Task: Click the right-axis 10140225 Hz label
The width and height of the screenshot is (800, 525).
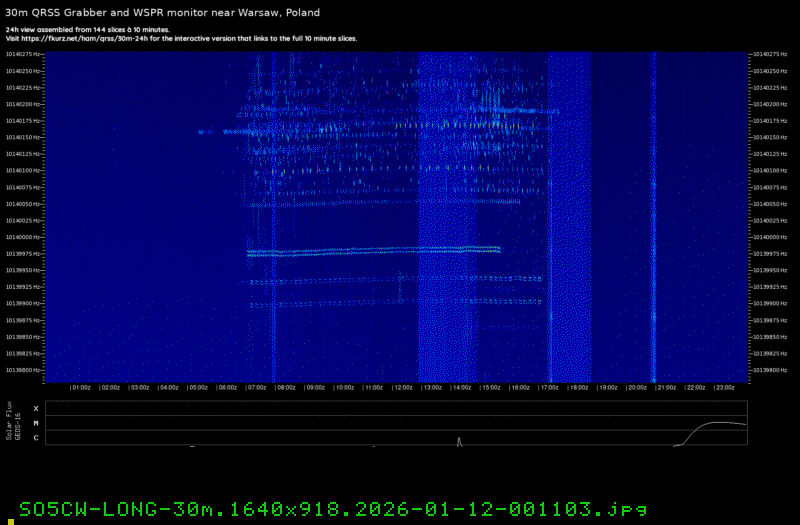Action: pos(770,87)
